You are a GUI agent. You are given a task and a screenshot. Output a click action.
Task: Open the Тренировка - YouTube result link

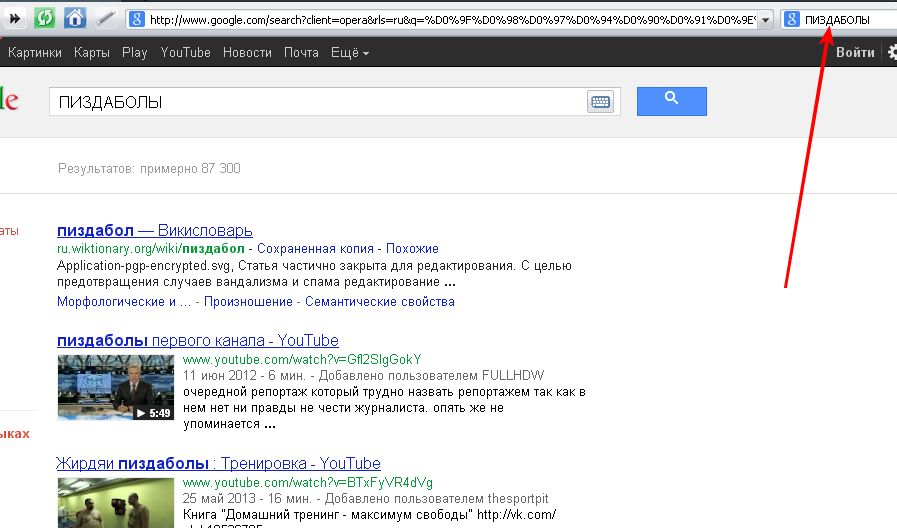pyautogui.click(x=218, y=463)
